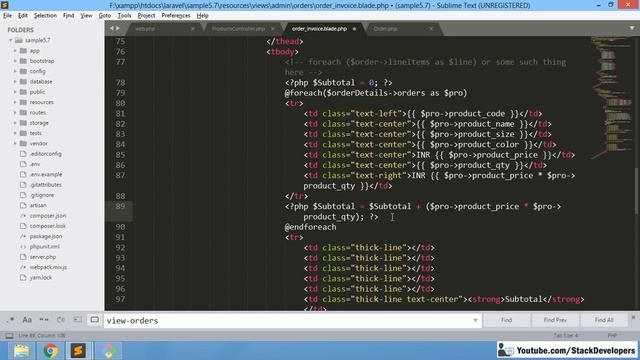The width and height of the screenshot is (640, 360).
Task: Open the Preferences menu
Action: tap(176, 16)
